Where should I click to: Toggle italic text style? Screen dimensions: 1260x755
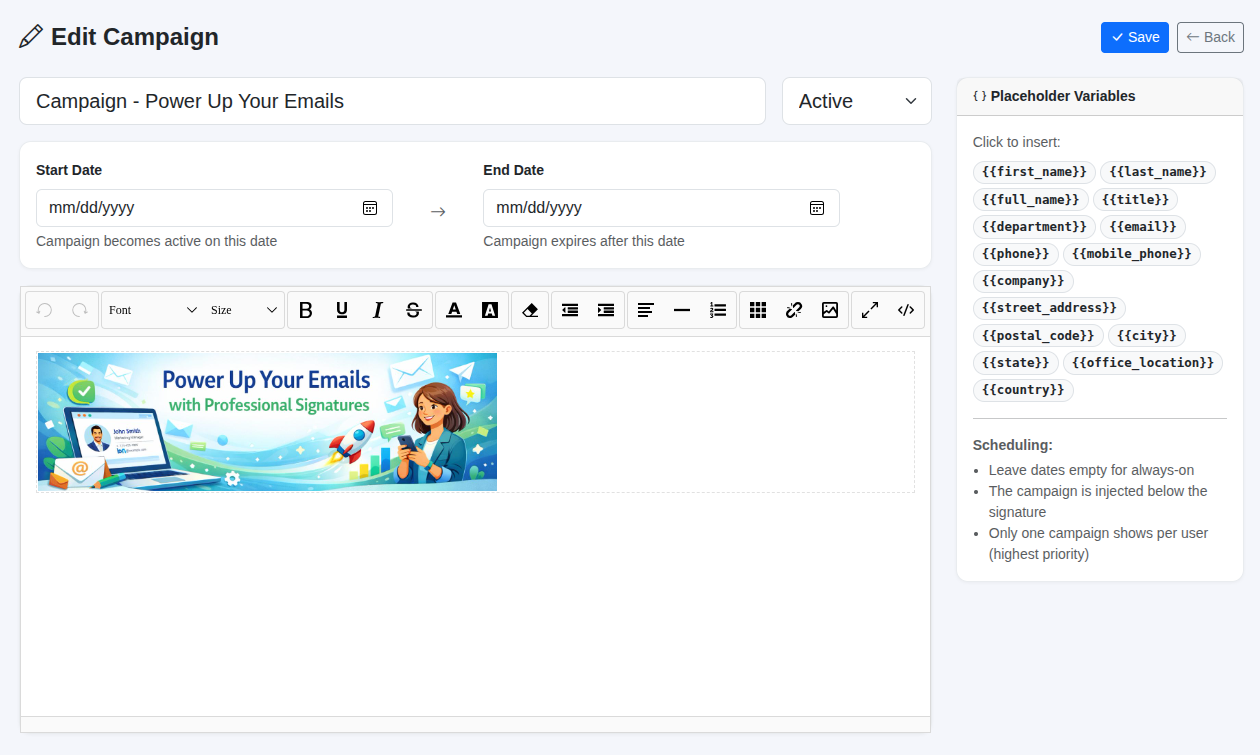coord(378,310)
